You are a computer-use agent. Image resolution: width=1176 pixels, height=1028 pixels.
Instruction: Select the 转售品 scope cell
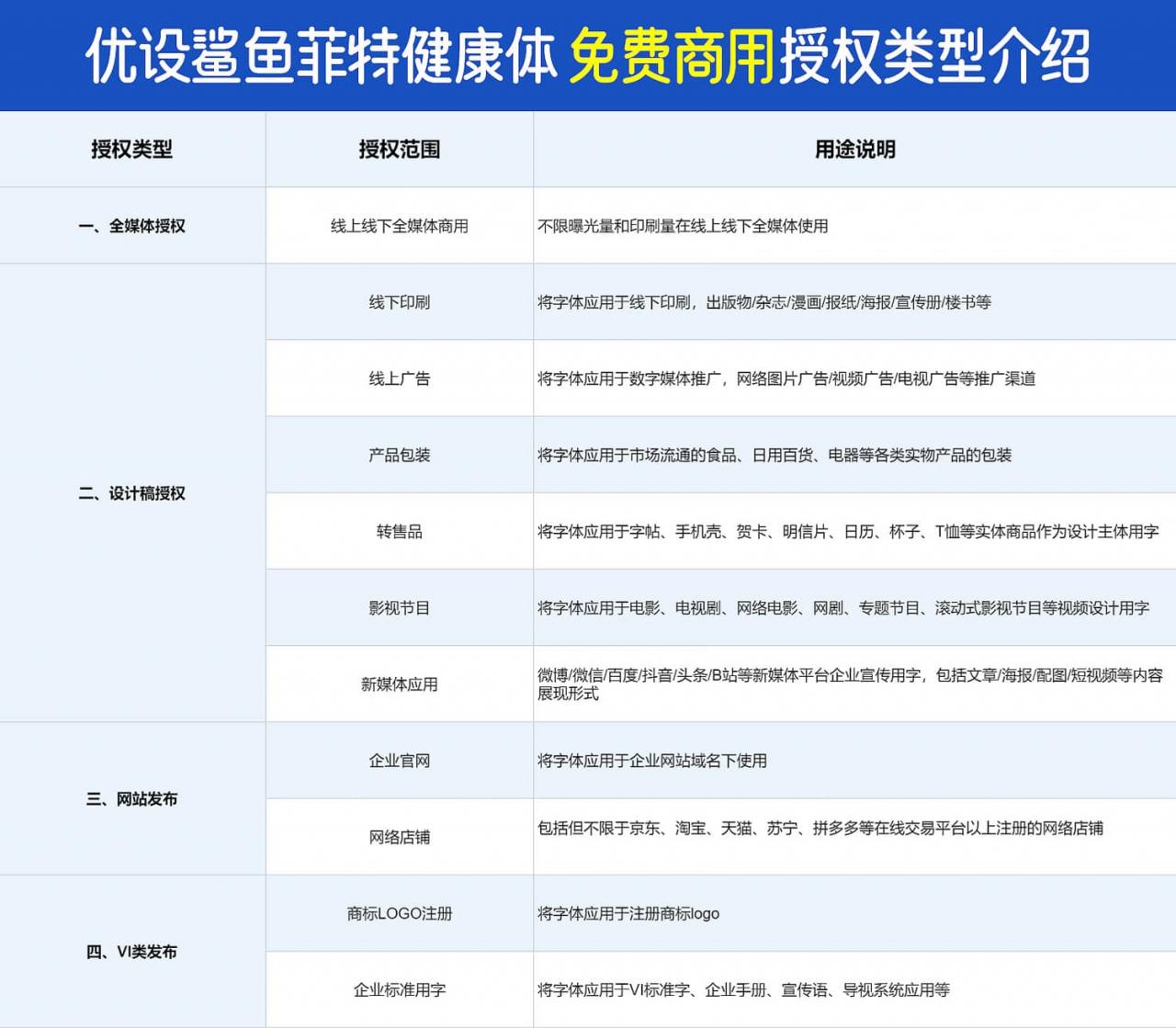399,530
